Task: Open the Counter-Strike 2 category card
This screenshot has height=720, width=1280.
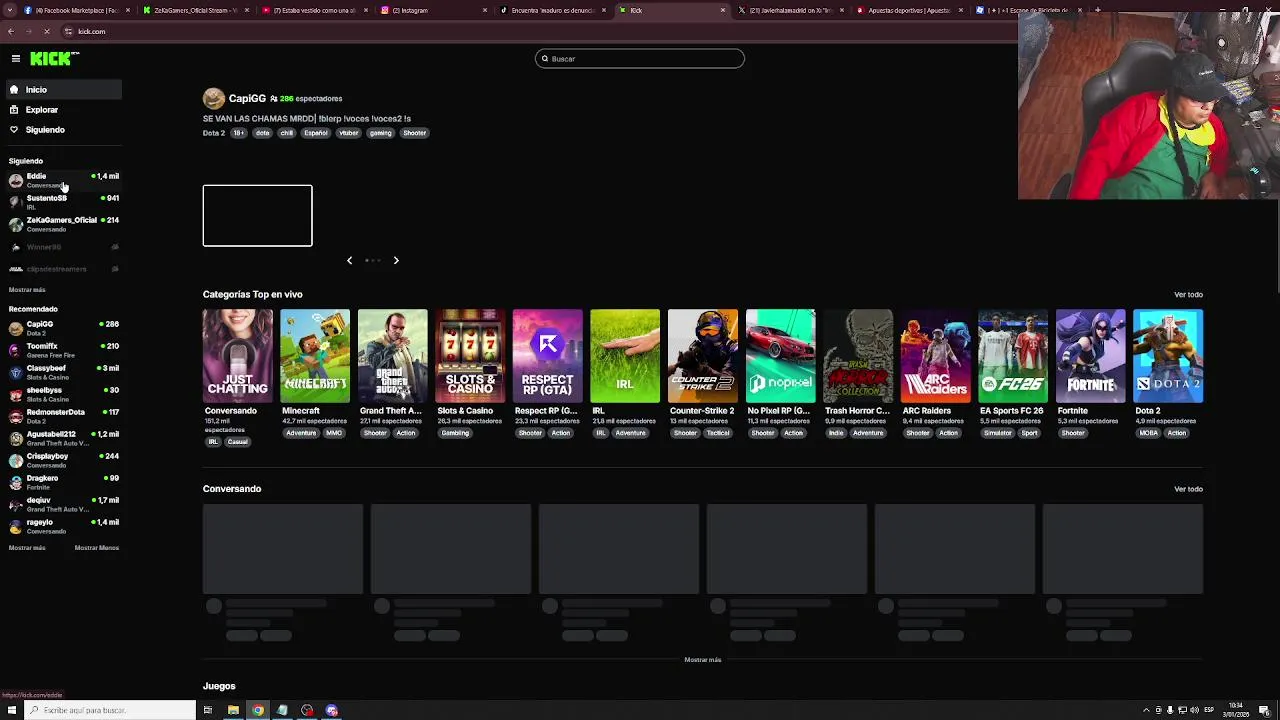Action: click(x=702, y=356)
